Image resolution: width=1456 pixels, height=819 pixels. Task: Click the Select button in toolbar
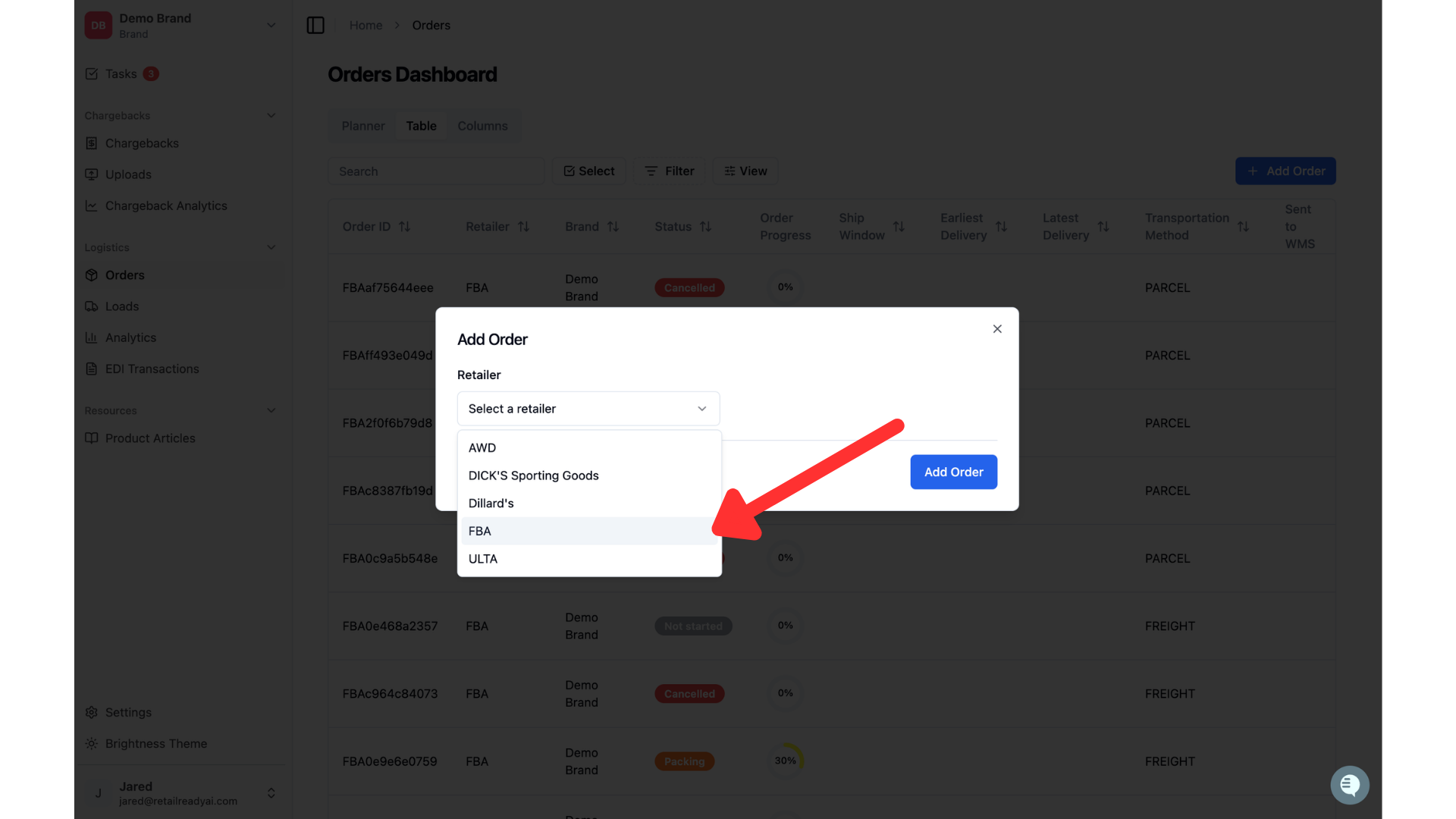pyautogui.click(x=588, y=171)
